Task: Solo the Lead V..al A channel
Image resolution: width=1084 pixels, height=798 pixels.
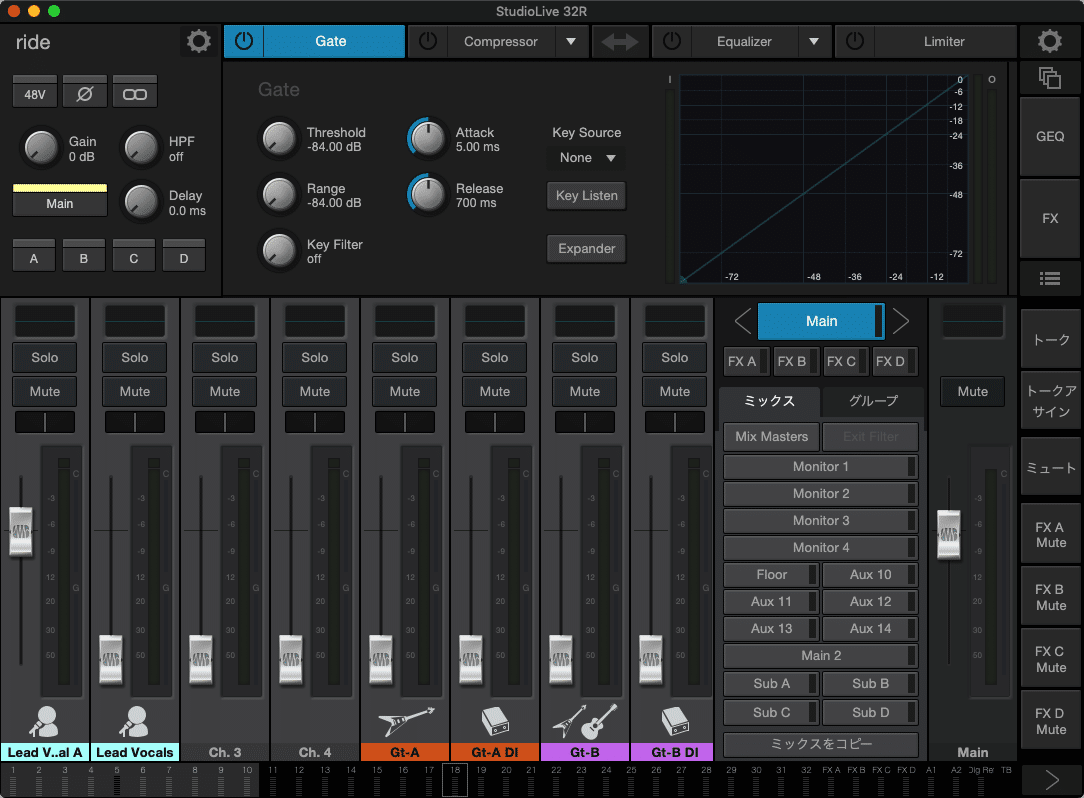Action: tap(45, 358)
